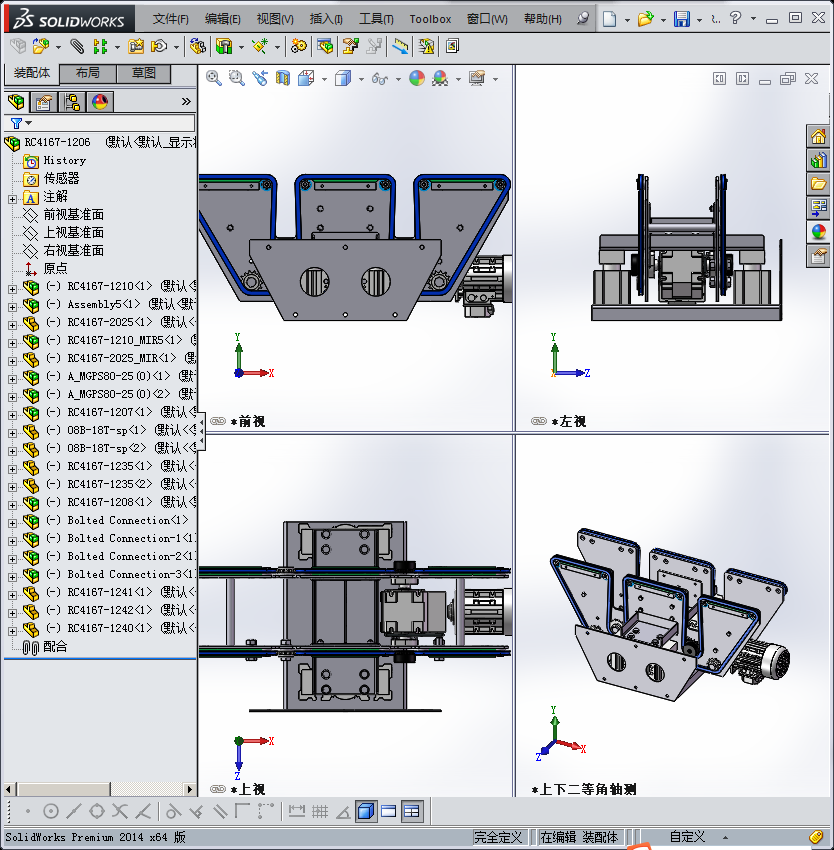Viewport: 834px width, 850px height.
Task: Select the 原点 origin item
Action: [x=55, y=268]
